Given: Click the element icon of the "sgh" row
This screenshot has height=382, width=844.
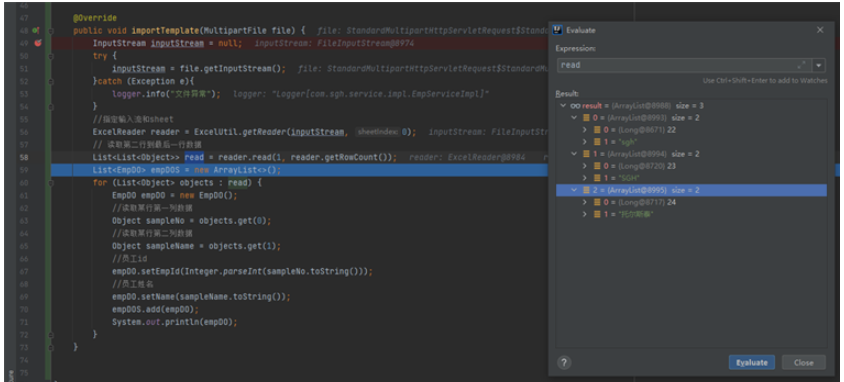Looking at the screenshot, I should click(x=597, y=142).
